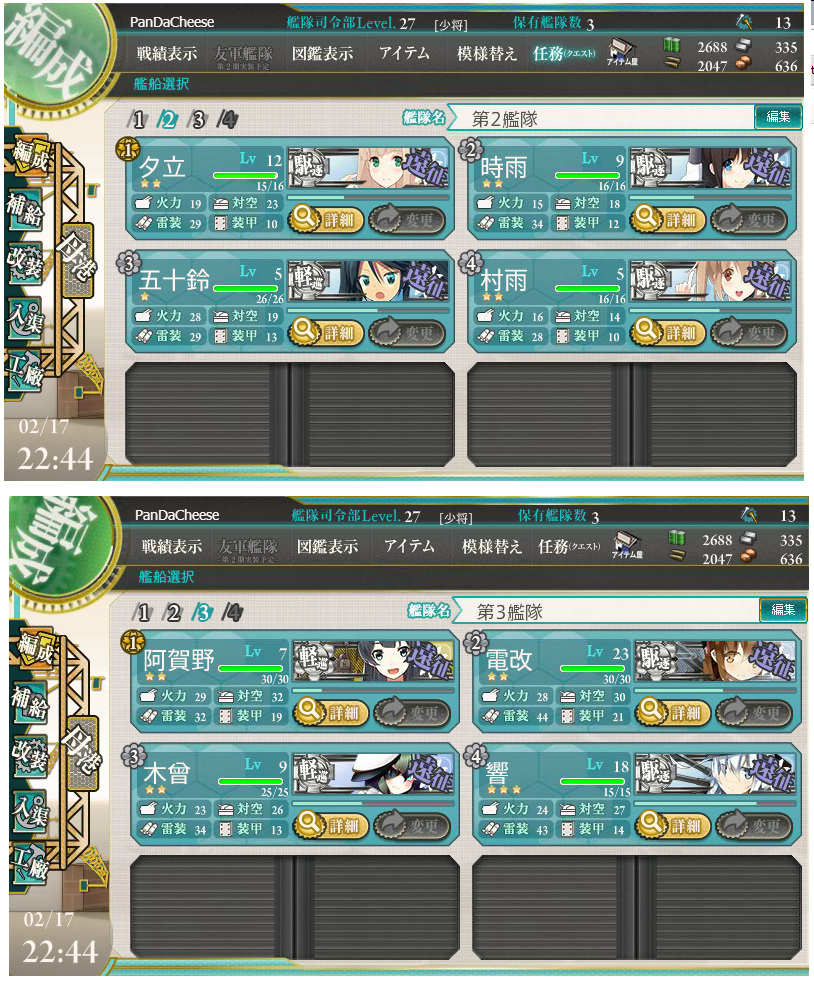Click the 第2艦隊 fleet name field
The height and width of the screenshot is (984, 814).
(602, 118)
